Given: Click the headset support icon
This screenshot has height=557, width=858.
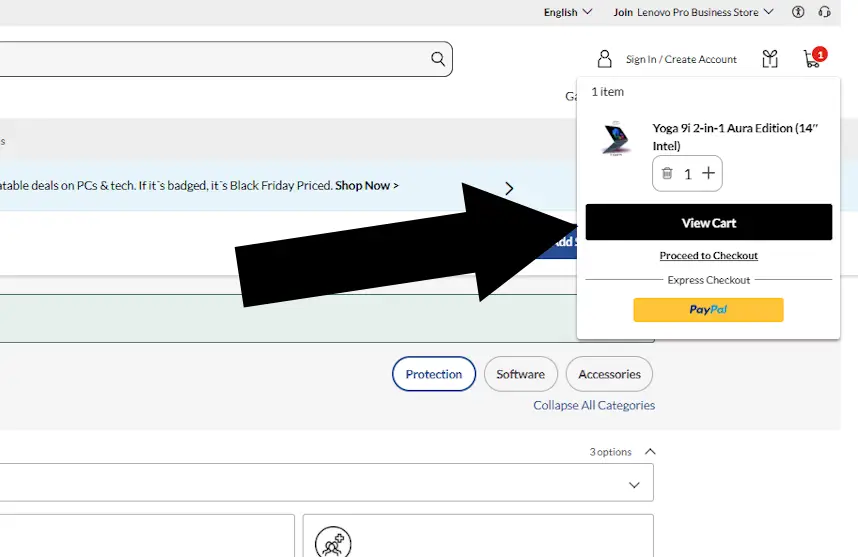Looking at the screenshot, I should click(x=824, y=12).
